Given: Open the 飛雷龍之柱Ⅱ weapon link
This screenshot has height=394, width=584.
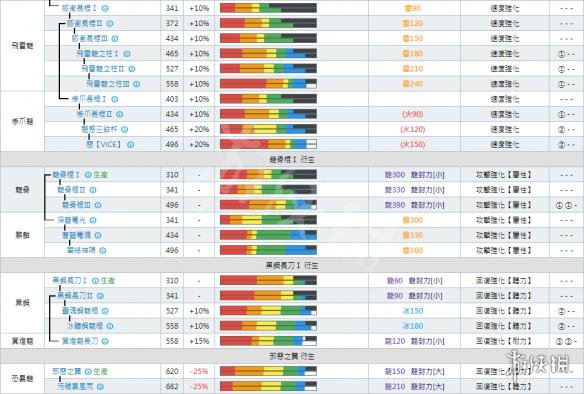Looking at the screenshot, I should tap(103, 69).
